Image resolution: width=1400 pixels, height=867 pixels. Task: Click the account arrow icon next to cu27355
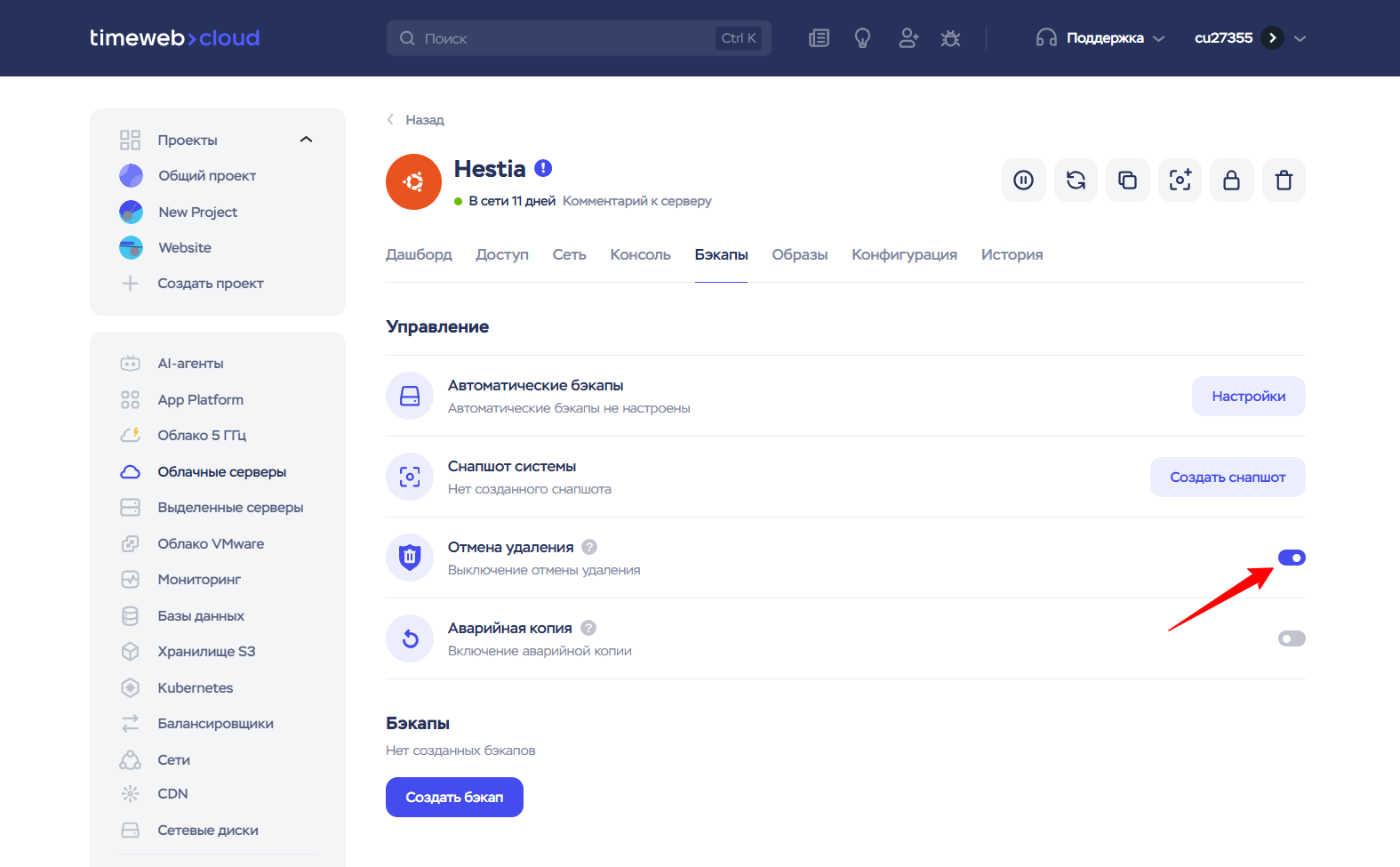coord(1273,38)
